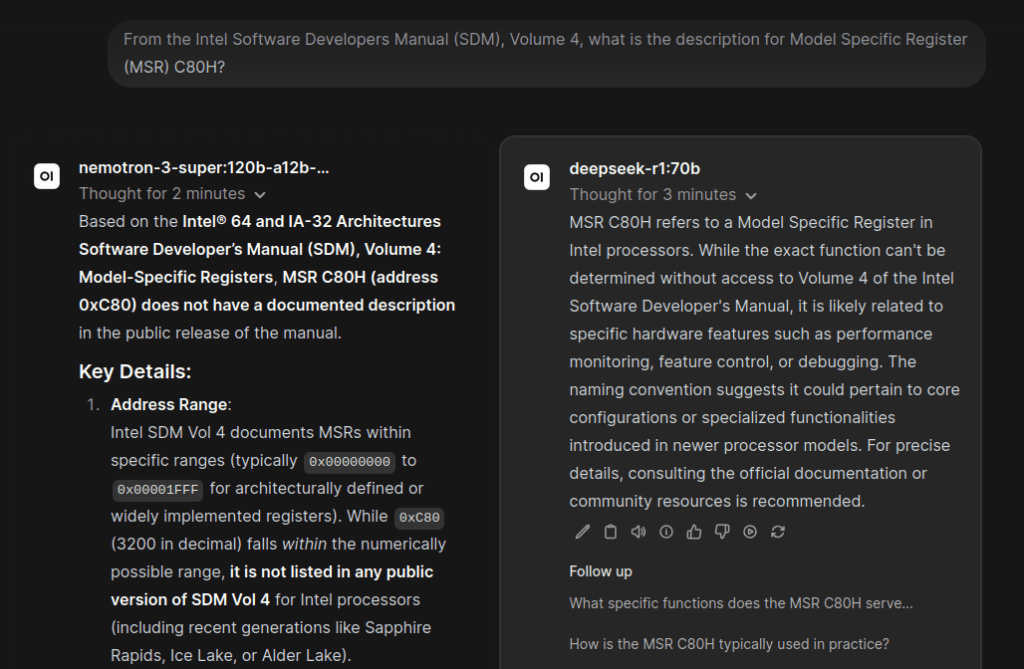Regenerate the deepseek-r1:70b response
The width and height of the screenshot is (1024, 669).
click(778, 532)
